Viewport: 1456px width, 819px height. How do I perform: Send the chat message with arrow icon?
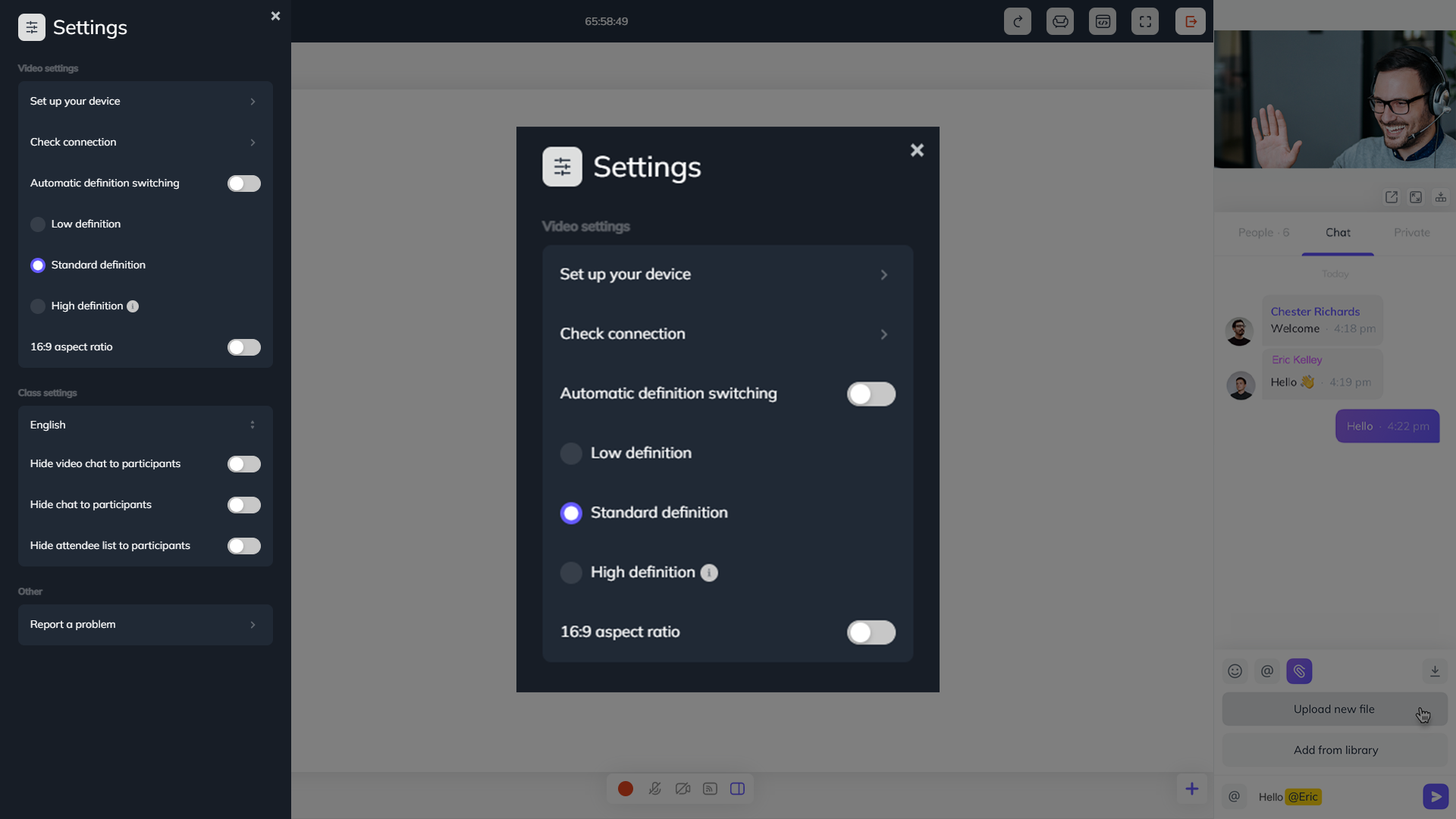(1435, 796)
